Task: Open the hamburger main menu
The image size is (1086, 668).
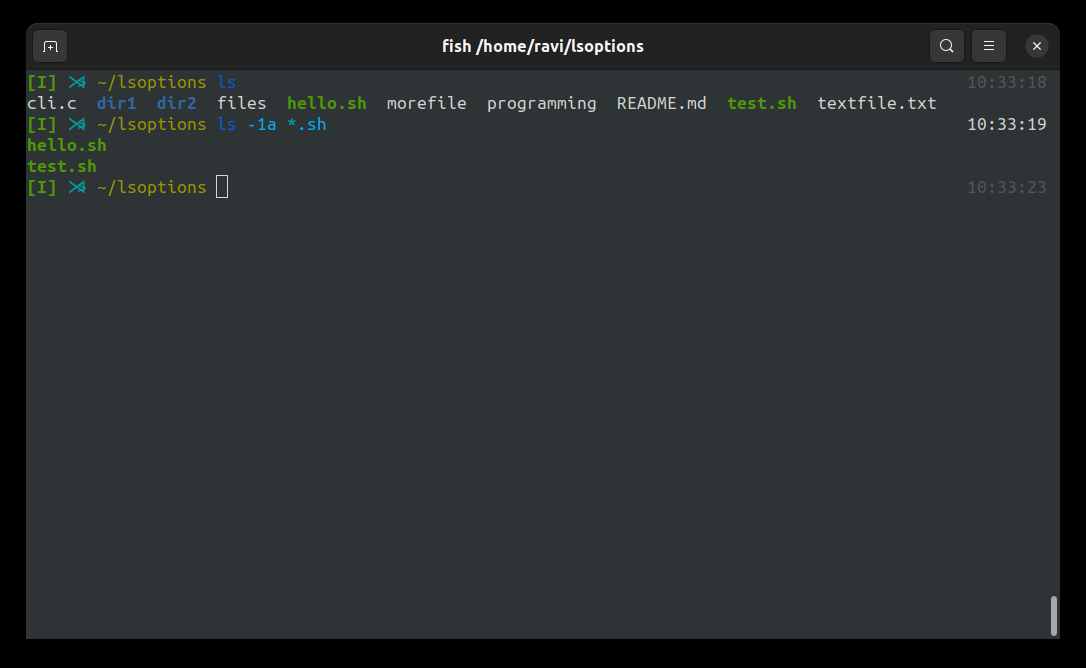Action: [x=988, y=46]
